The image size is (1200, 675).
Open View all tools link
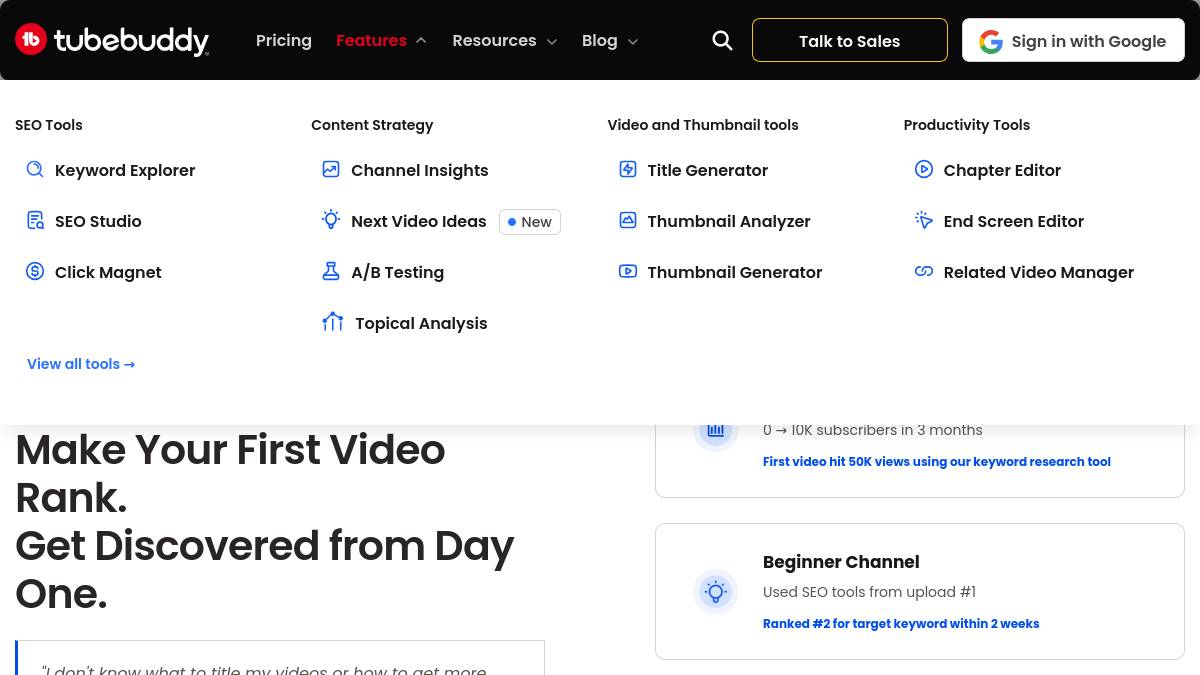click(x=81, y=364)
